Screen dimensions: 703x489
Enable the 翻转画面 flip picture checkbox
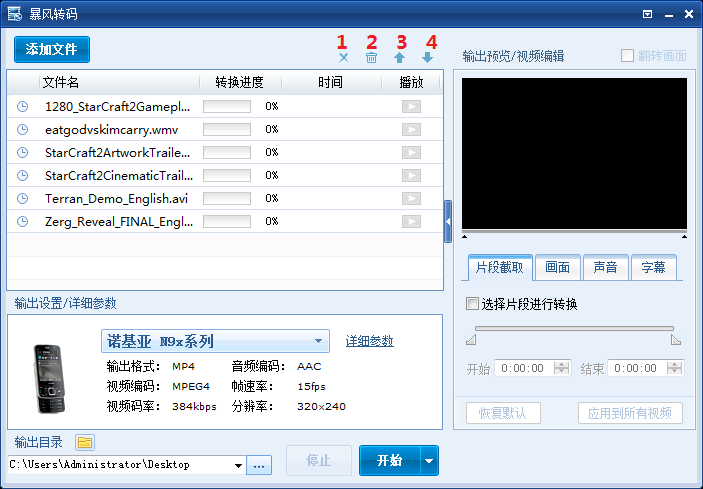point(627,56)
